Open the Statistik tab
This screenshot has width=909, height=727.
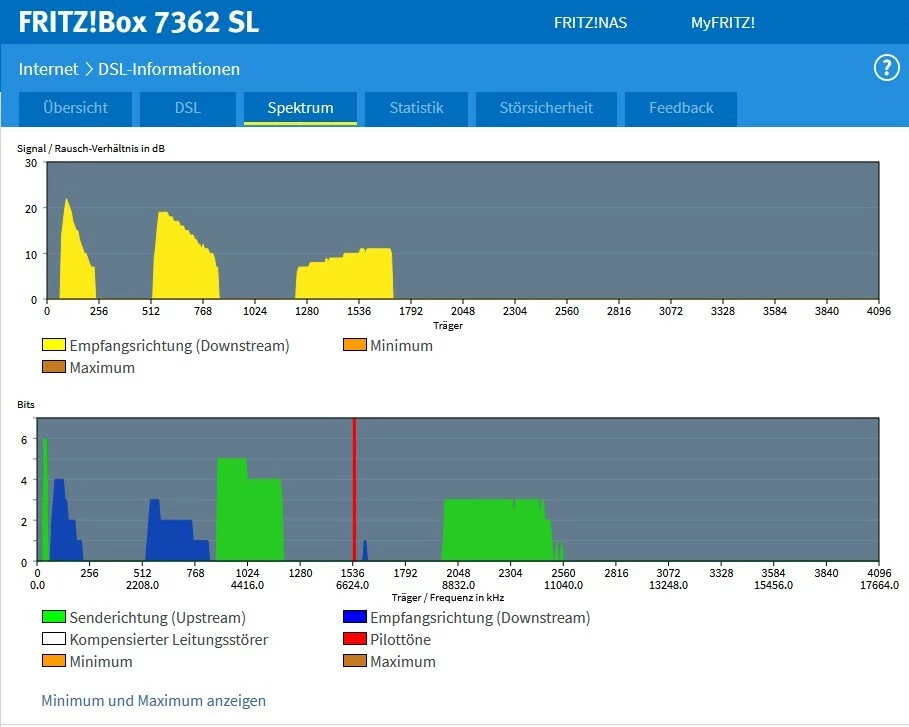click(x=416, y=108)
